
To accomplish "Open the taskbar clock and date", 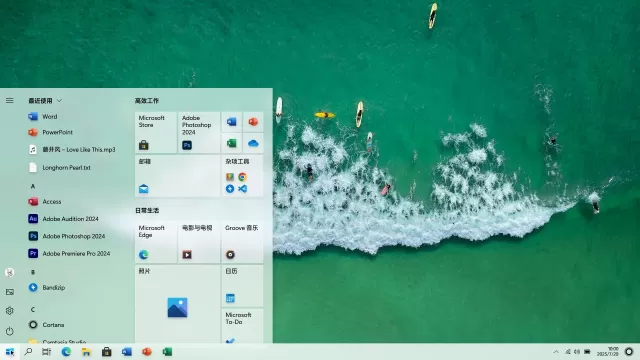I will coord(608,351).
